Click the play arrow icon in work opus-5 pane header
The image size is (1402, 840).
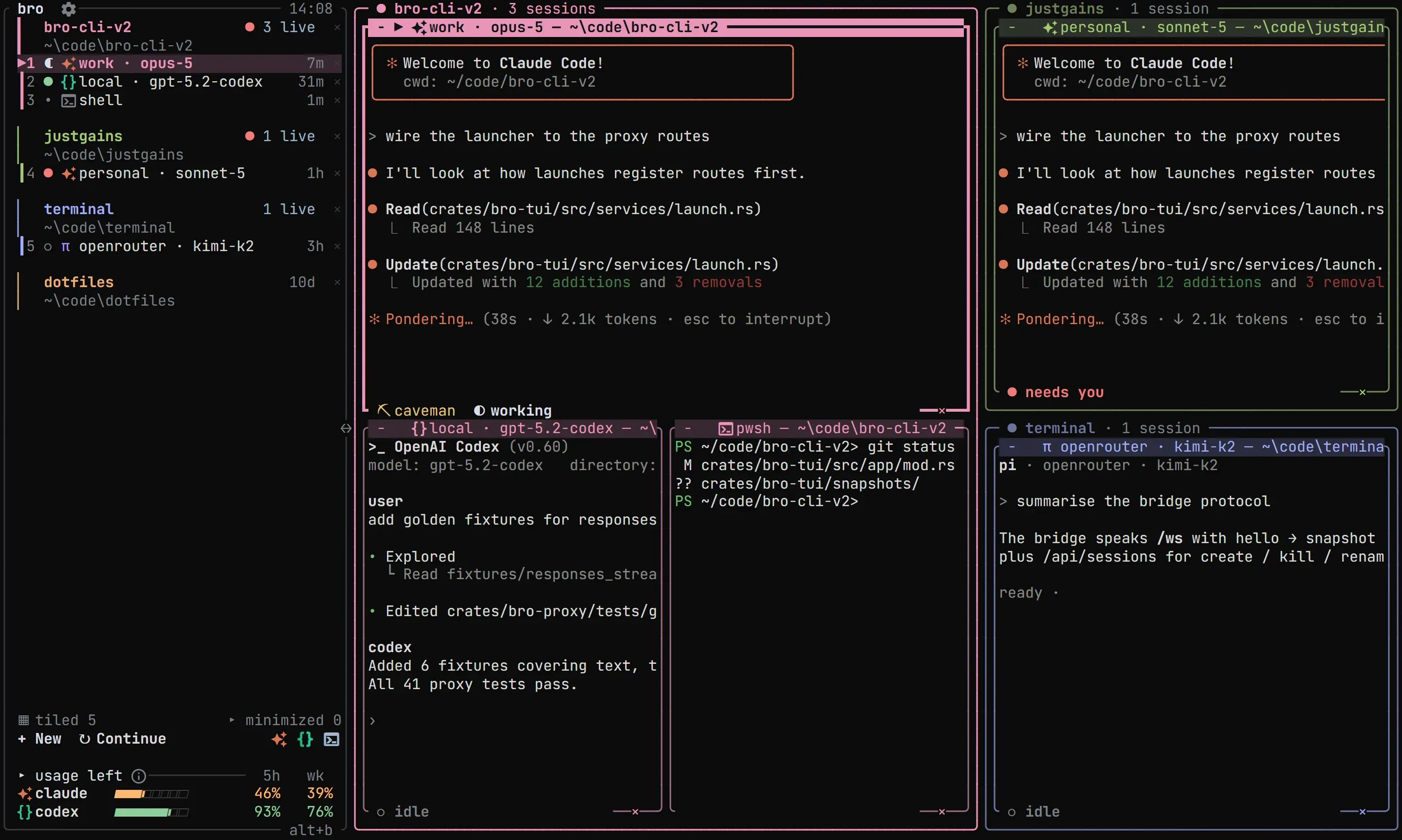pyautogui.click(x=399, y=27)
